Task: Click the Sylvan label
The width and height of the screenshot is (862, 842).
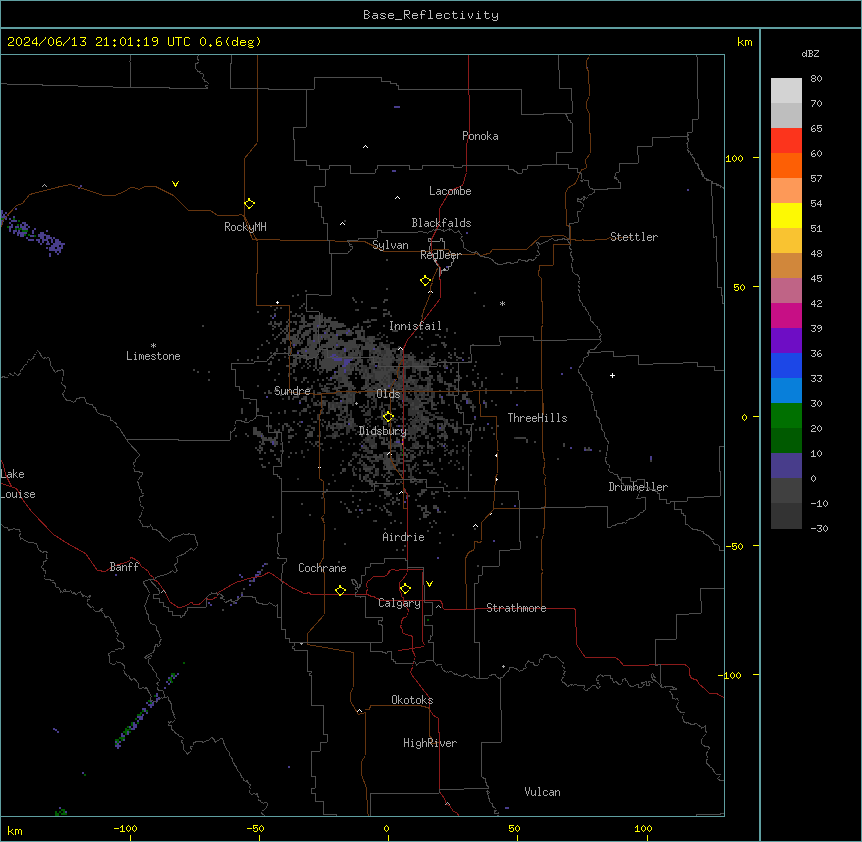Action: point(390,245)
